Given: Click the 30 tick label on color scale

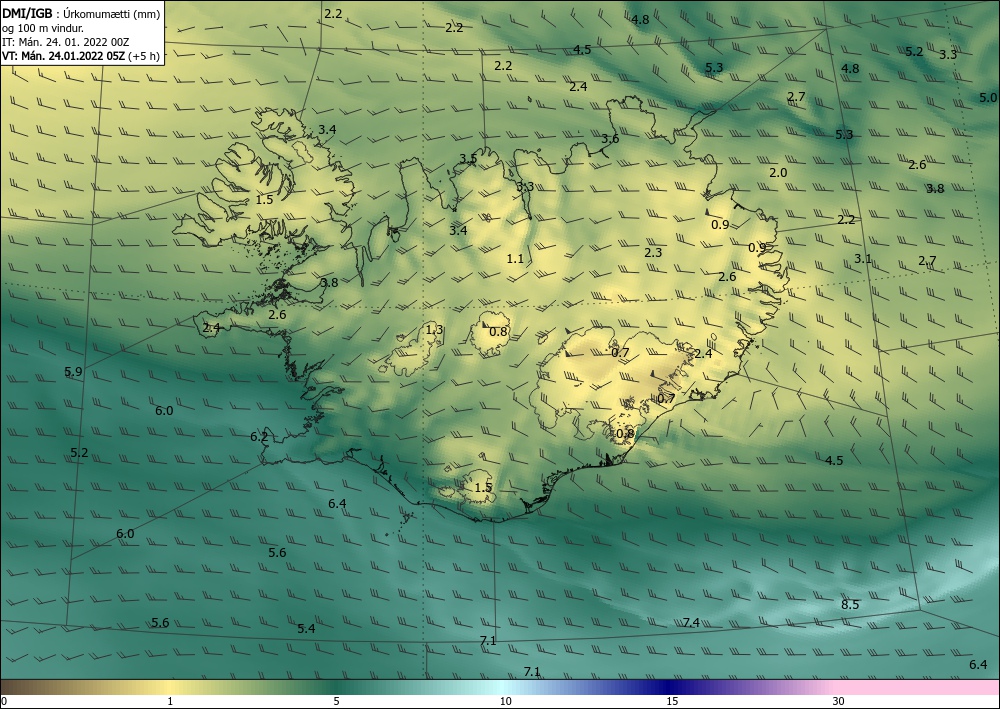Looking at the screenshot, I should click(838, 702).
